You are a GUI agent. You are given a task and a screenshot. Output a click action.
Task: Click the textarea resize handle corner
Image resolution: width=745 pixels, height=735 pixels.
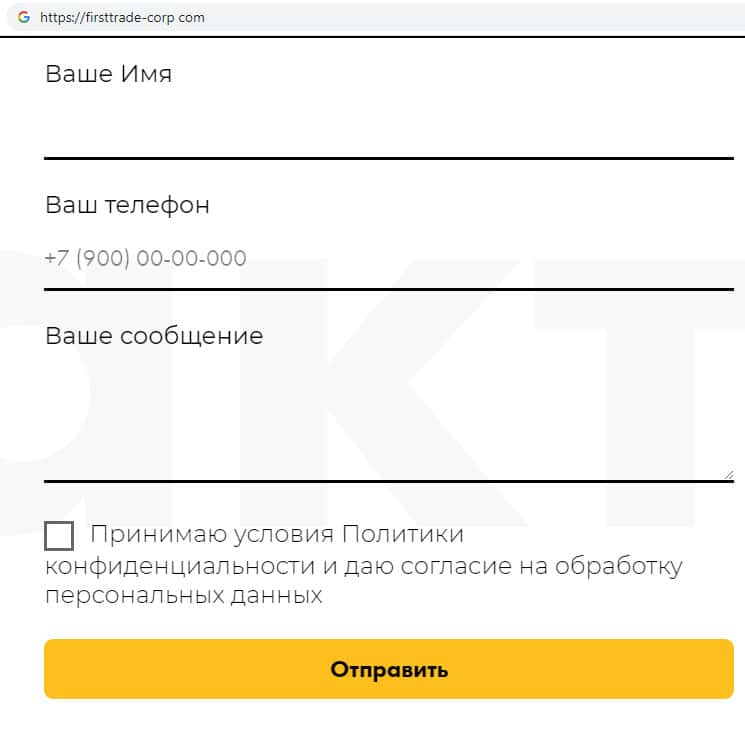[729, 475]
